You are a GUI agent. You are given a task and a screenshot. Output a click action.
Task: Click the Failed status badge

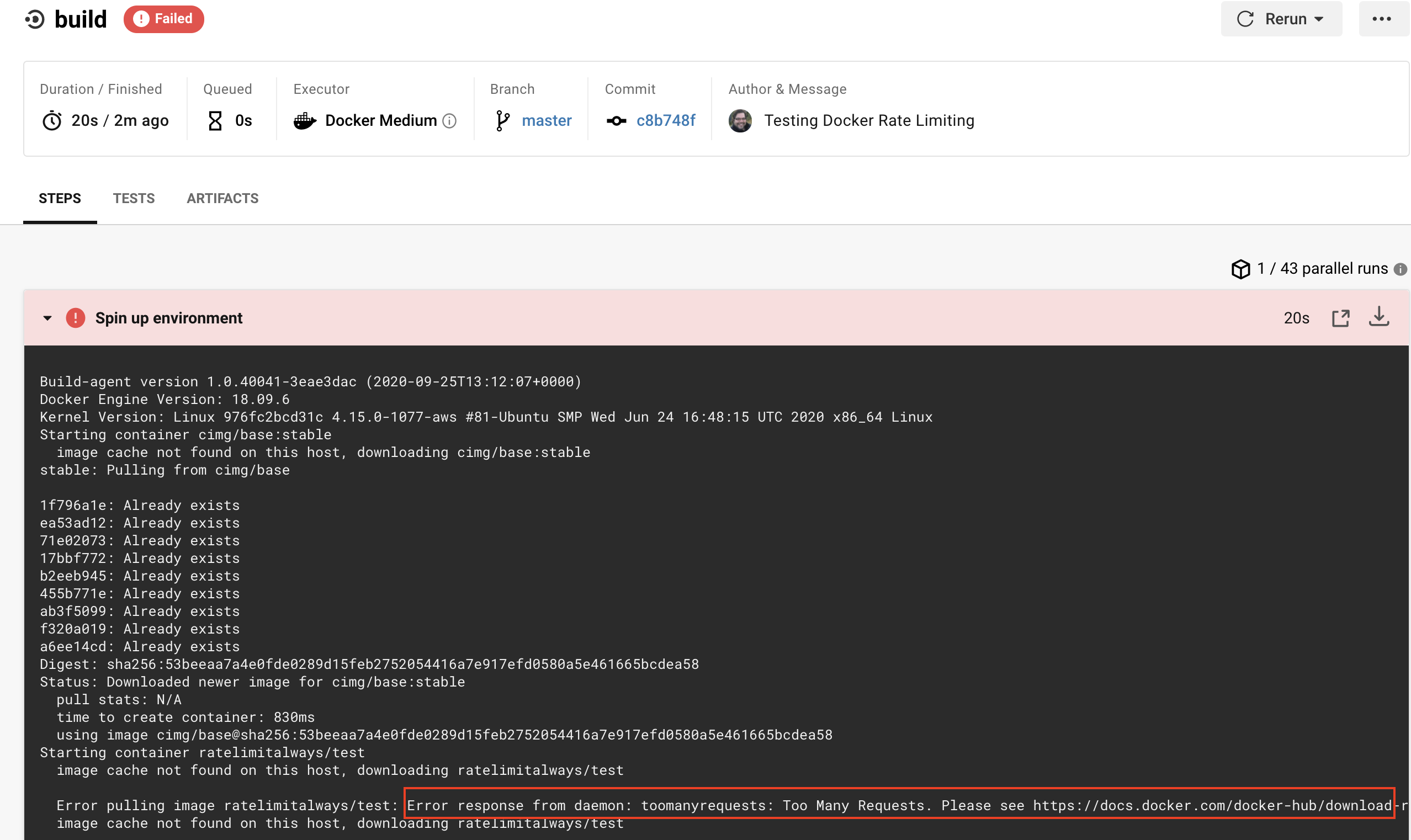click(163, 19)
